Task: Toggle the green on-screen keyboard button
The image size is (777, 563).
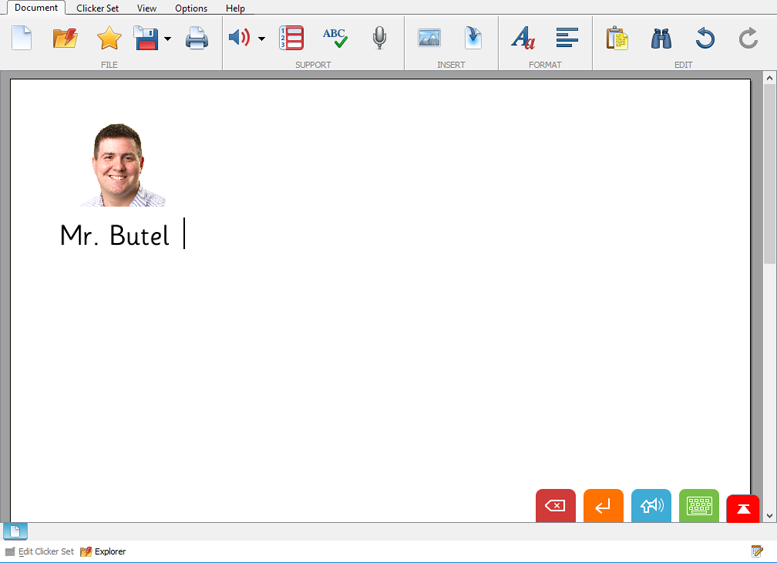Action: [699, 506]
